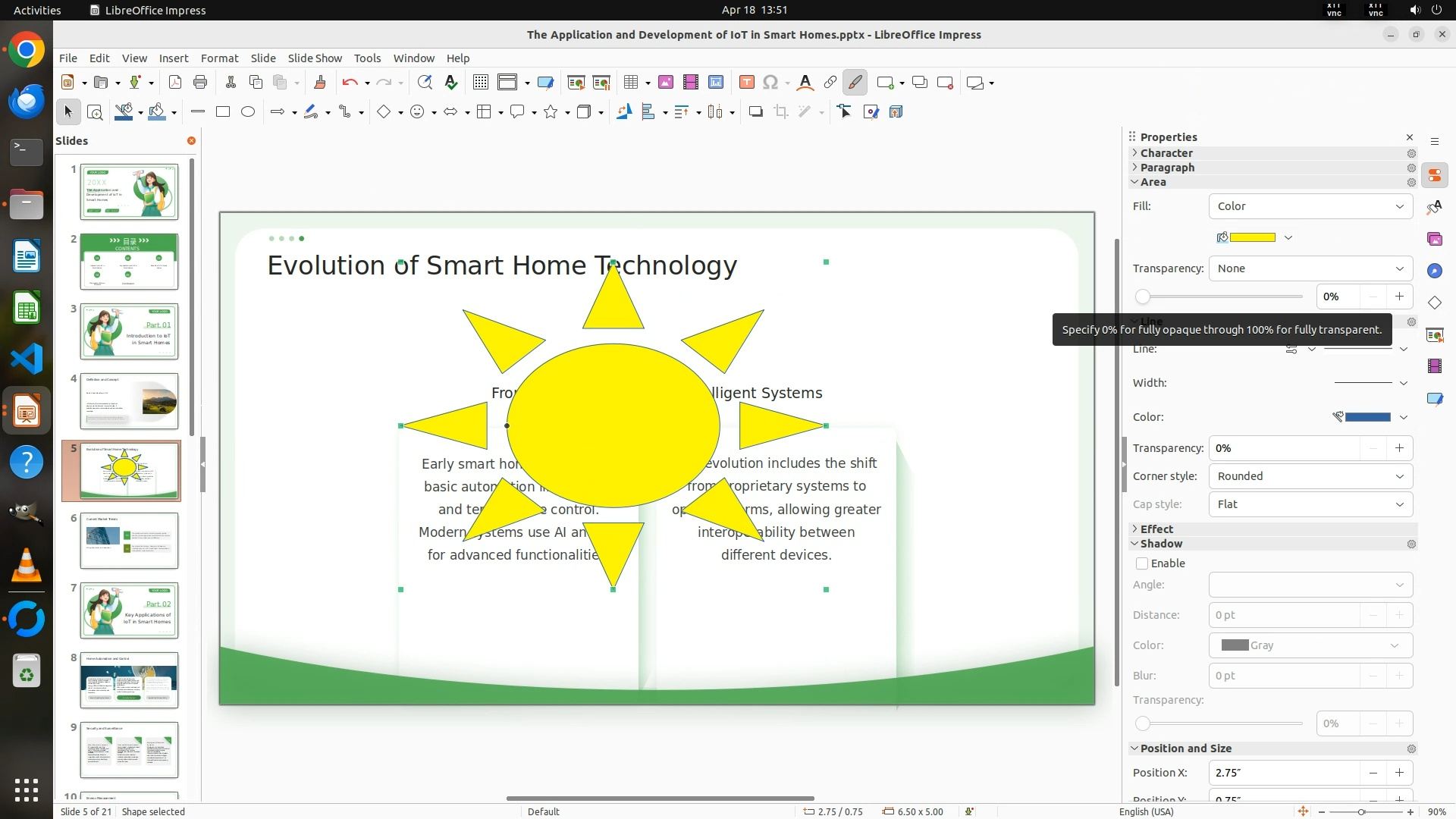Click the Insert Special Character icon
1456x819 pixels.
pyautogui.click(x=770, y=83)
